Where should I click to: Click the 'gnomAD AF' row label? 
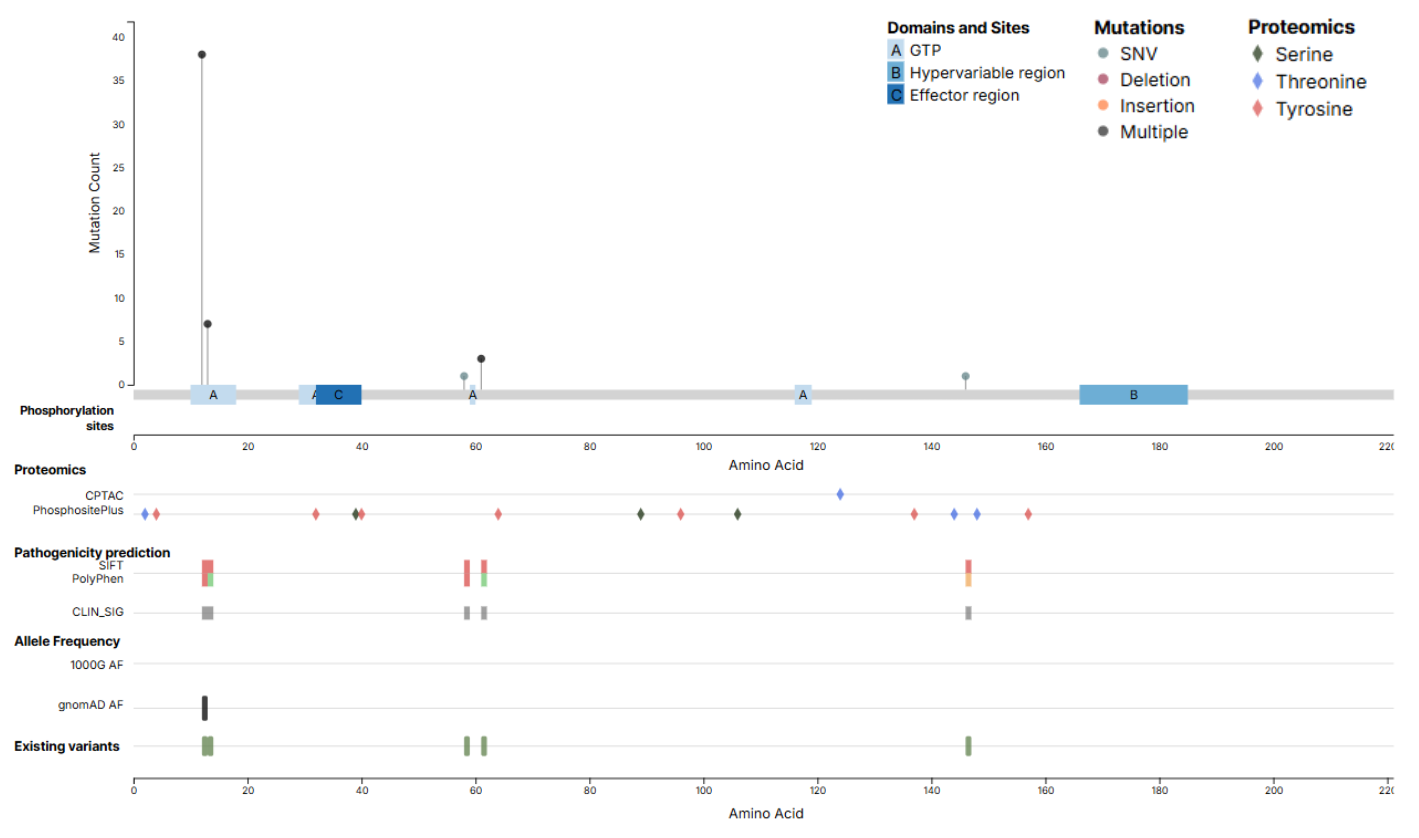click(x=91, y=705)
